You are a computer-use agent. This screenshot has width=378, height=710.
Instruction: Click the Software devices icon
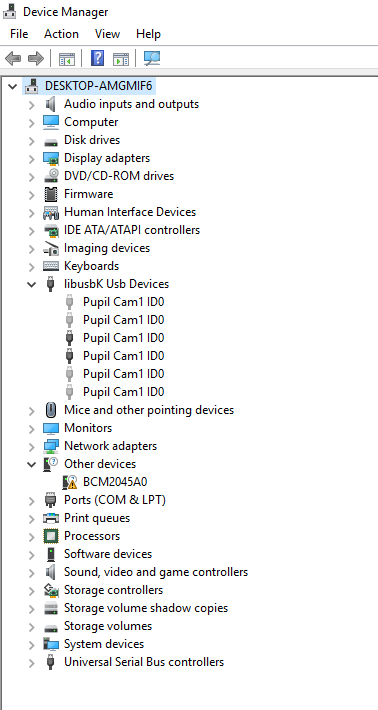(x=51, y=554)
